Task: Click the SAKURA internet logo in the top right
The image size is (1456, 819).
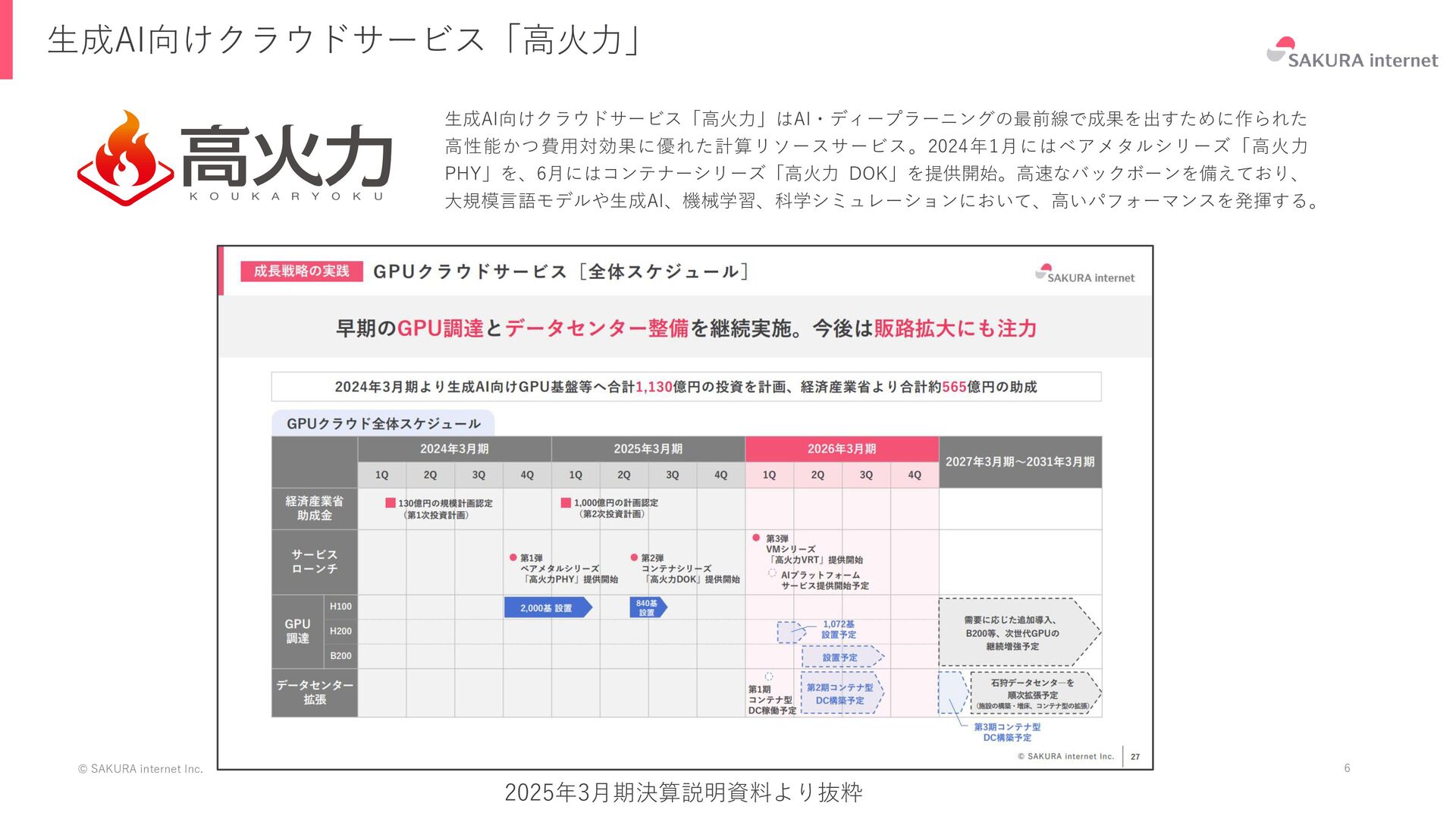Action: 1352,54
